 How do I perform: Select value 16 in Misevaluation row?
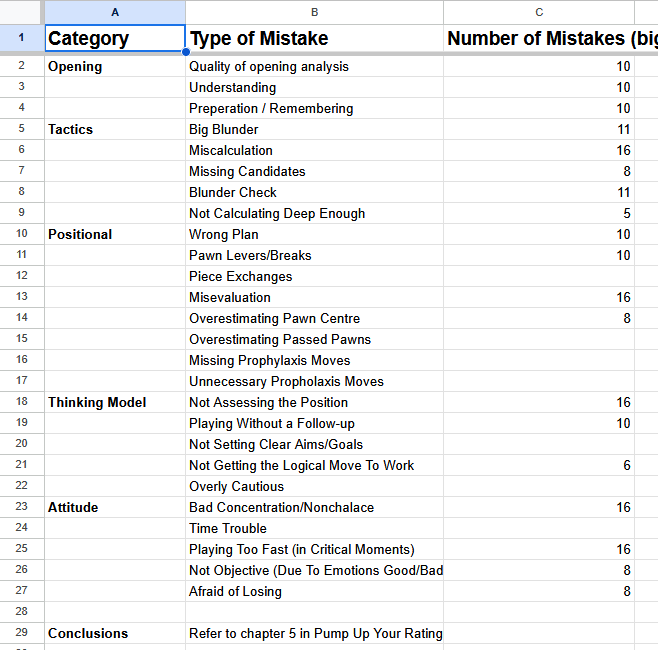pos(539,297)
